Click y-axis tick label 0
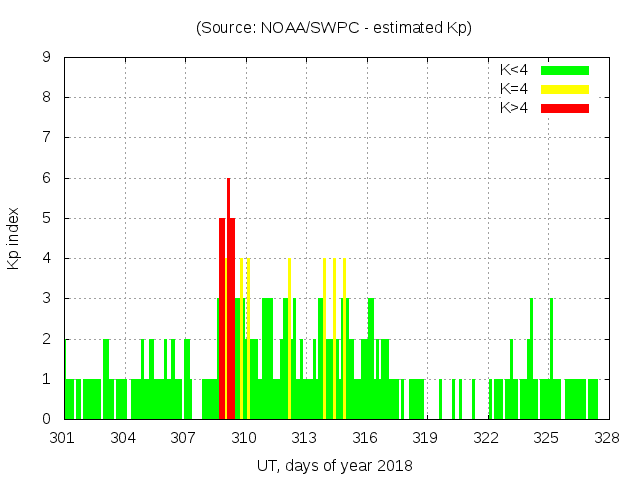The width and height of the screenshot is (640, 480). 47,419
